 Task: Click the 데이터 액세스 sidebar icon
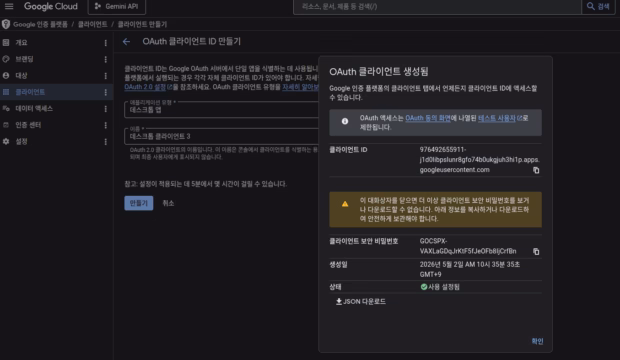pyautogui.click(x=6, y=108)
